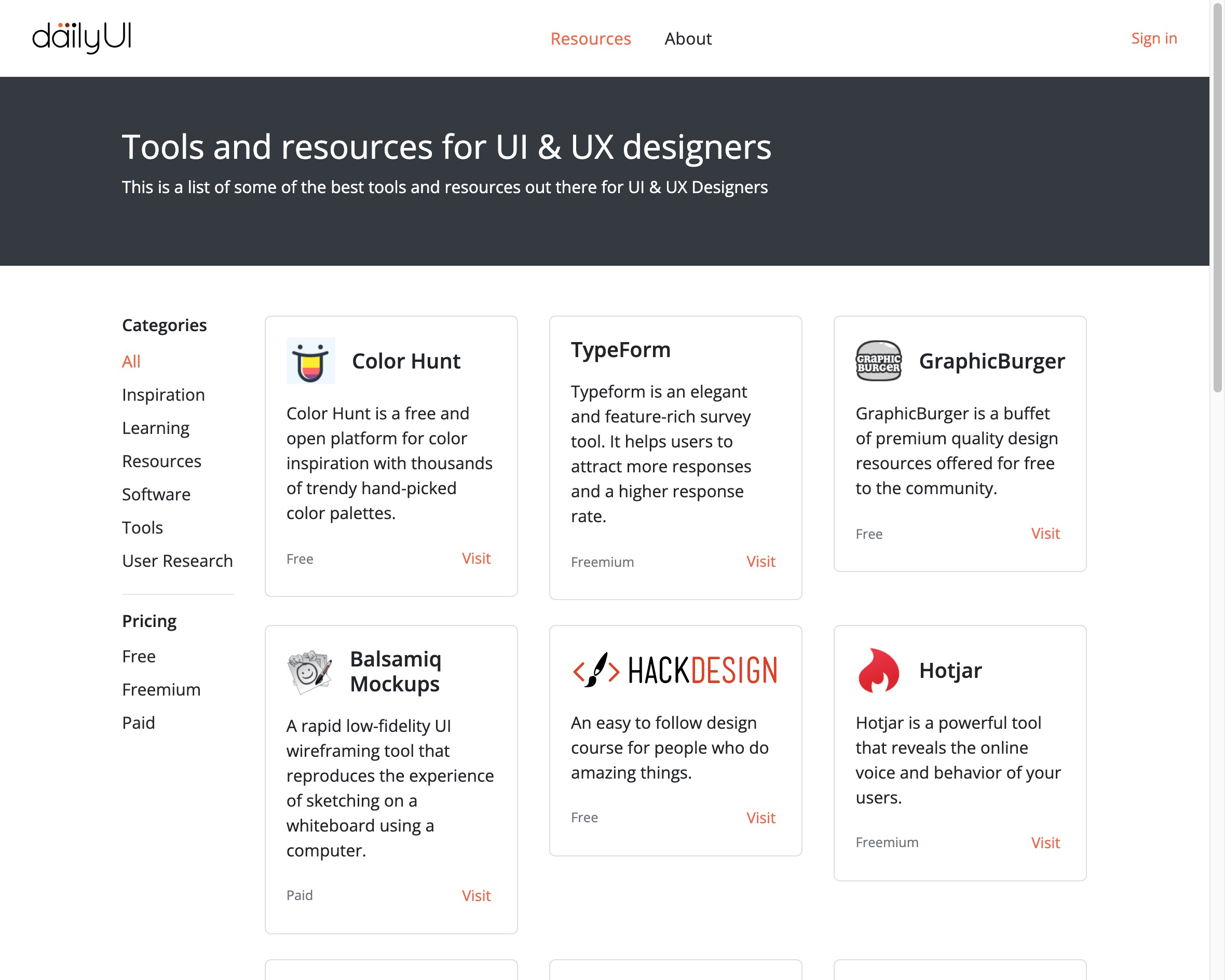Filter pricing by Free
The height and width of the screenshot is (980, 1225).
[x=139, y=656]
